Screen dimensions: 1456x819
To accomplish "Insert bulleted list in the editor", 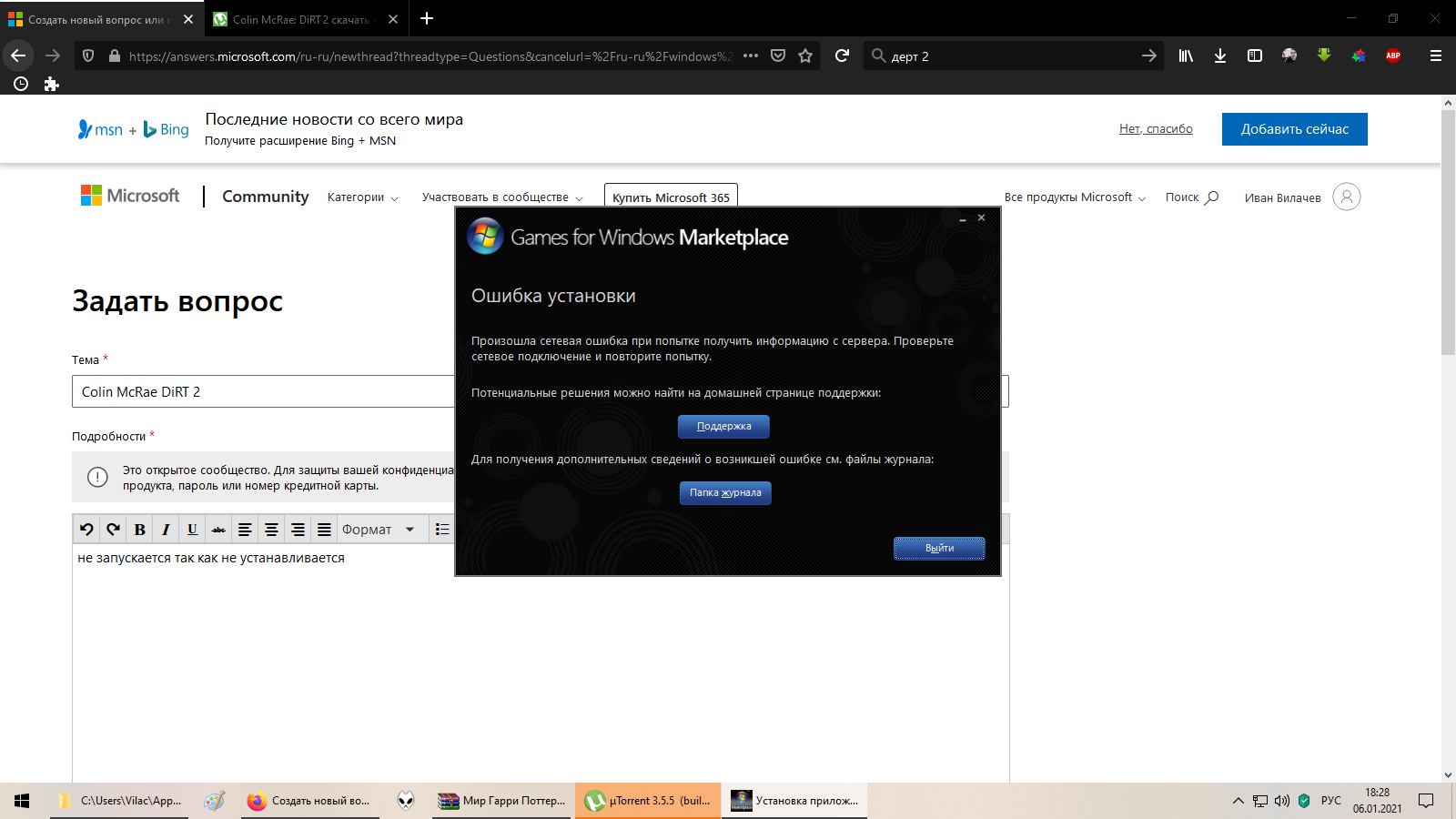I will (x=442, y=529).
